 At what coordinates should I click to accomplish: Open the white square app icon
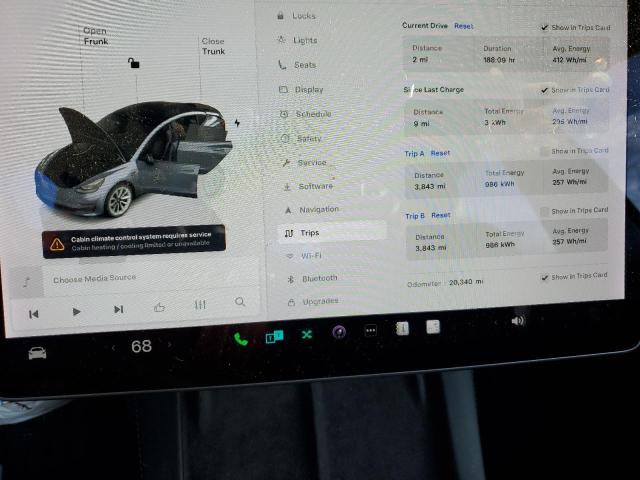click(x=433, y=327)
